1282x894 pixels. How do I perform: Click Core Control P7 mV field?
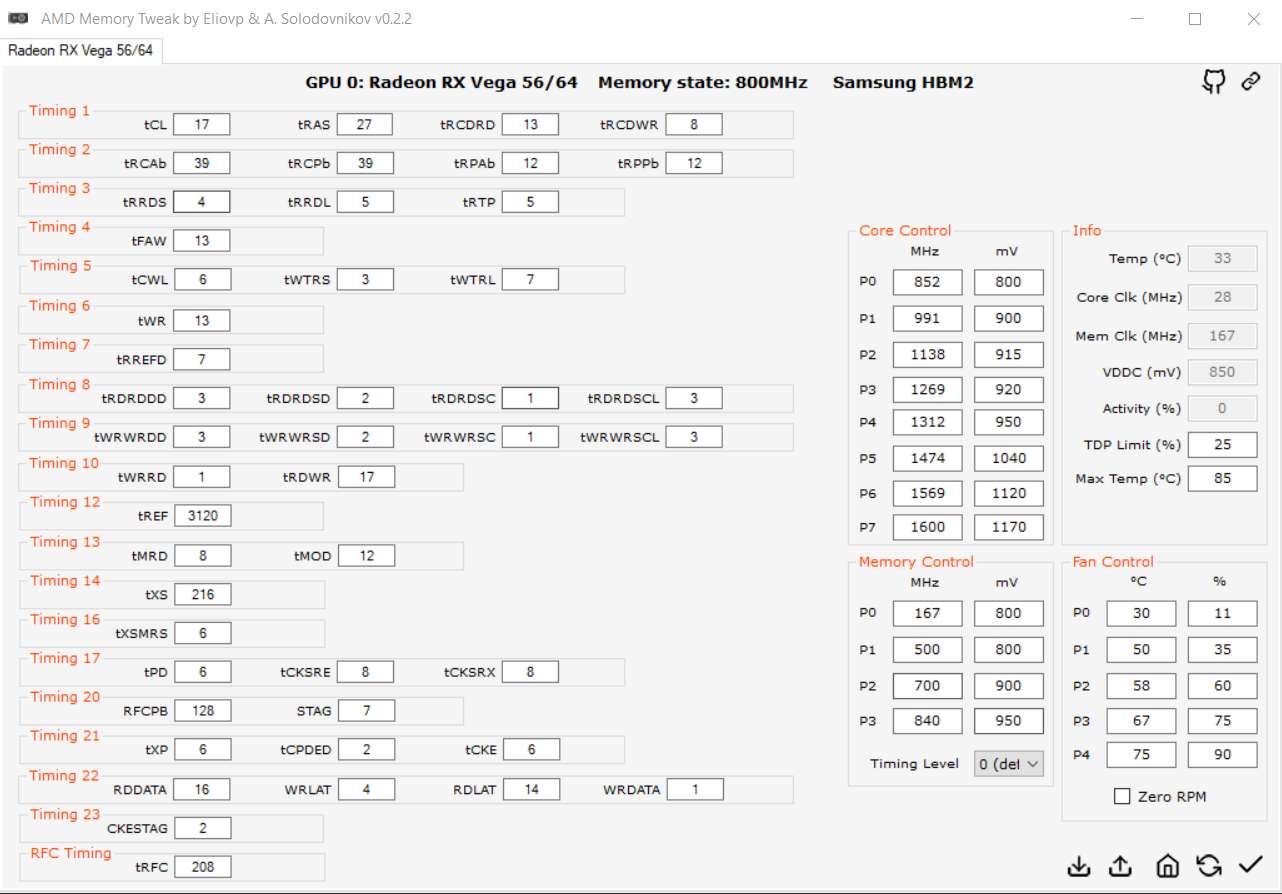[1009, 527]
